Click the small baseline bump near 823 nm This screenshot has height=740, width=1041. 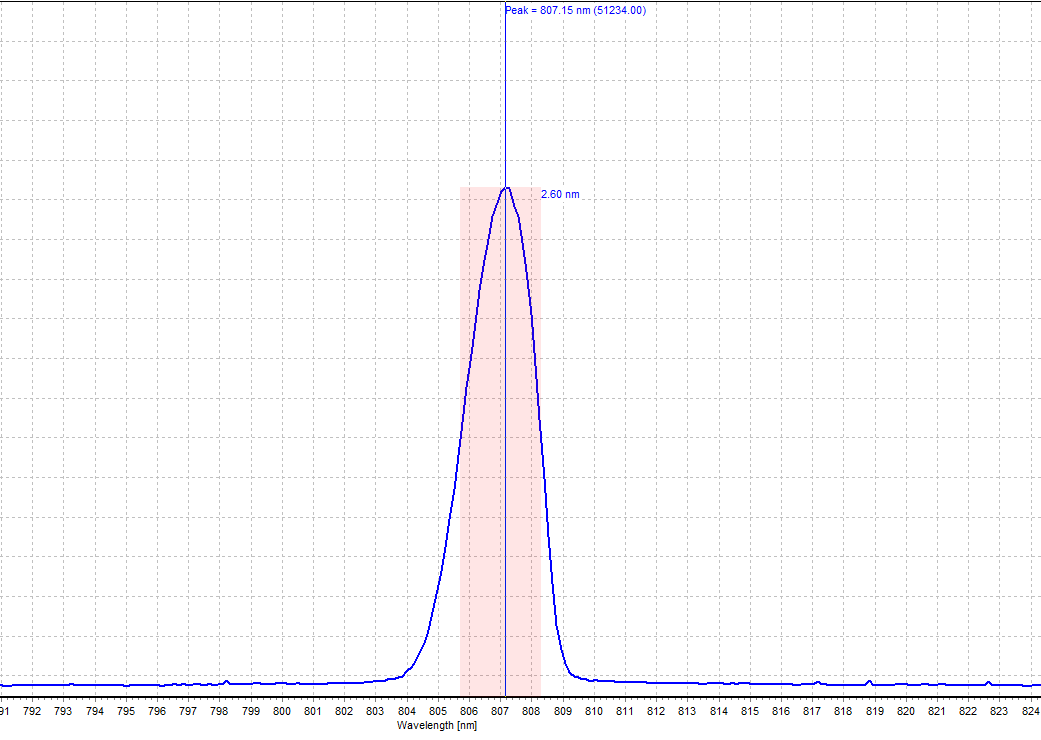pos(988,682)
